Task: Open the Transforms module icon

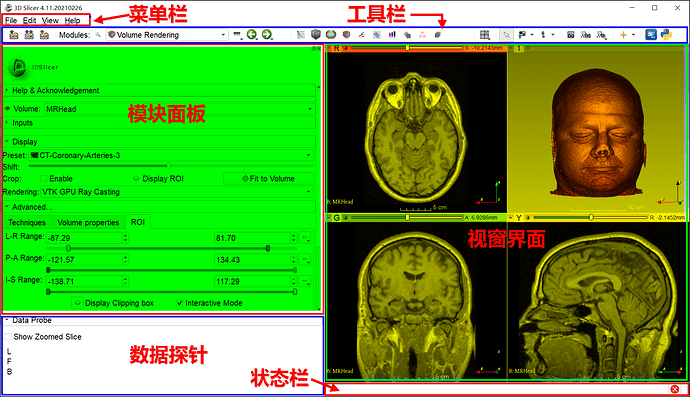Action: click(x=347, y=34)
